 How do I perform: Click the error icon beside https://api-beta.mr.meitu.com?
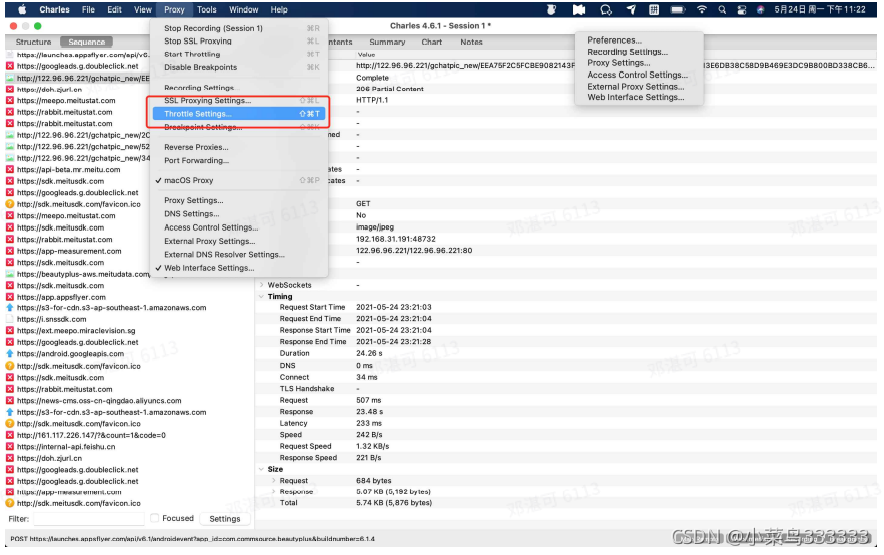pyautogui.click(x=10, y=169)
